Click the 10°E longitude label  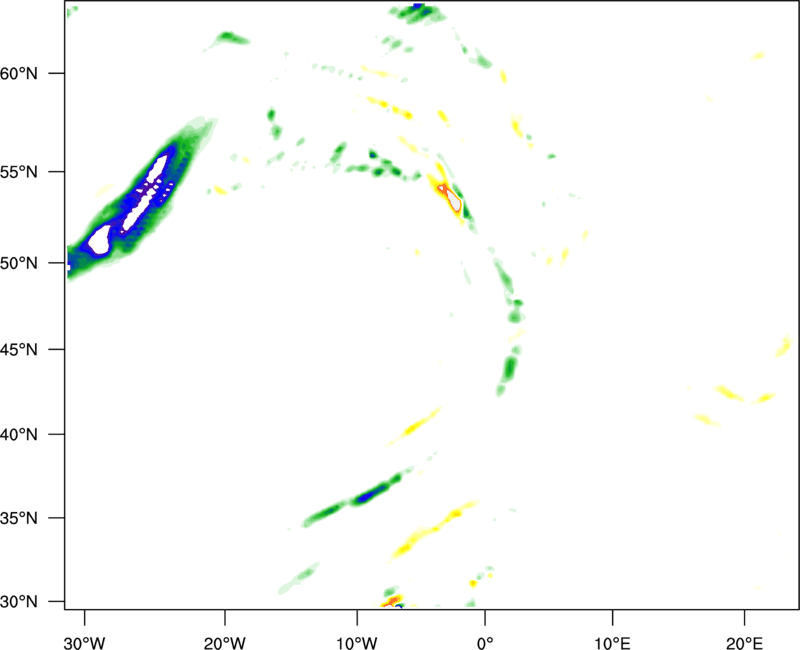click(612, 643)
